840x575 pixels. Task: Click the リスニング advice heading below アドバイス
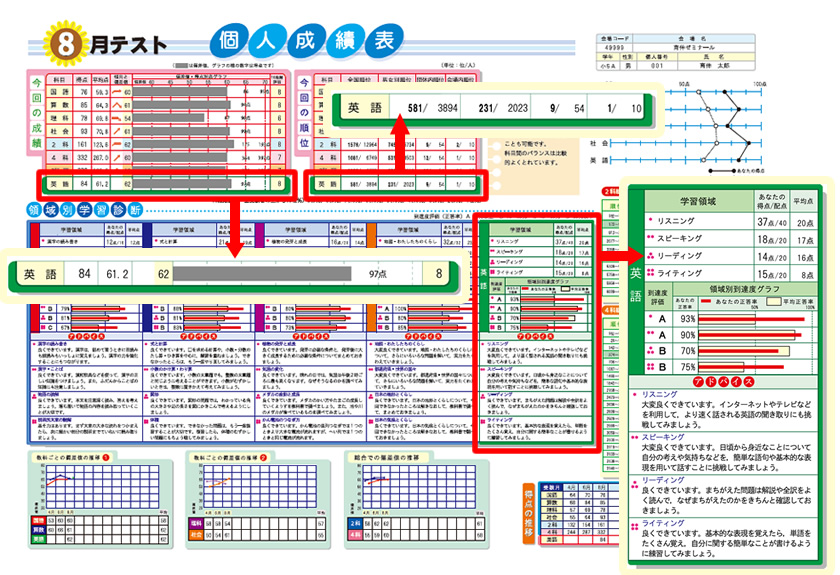(x=659, y=394)
